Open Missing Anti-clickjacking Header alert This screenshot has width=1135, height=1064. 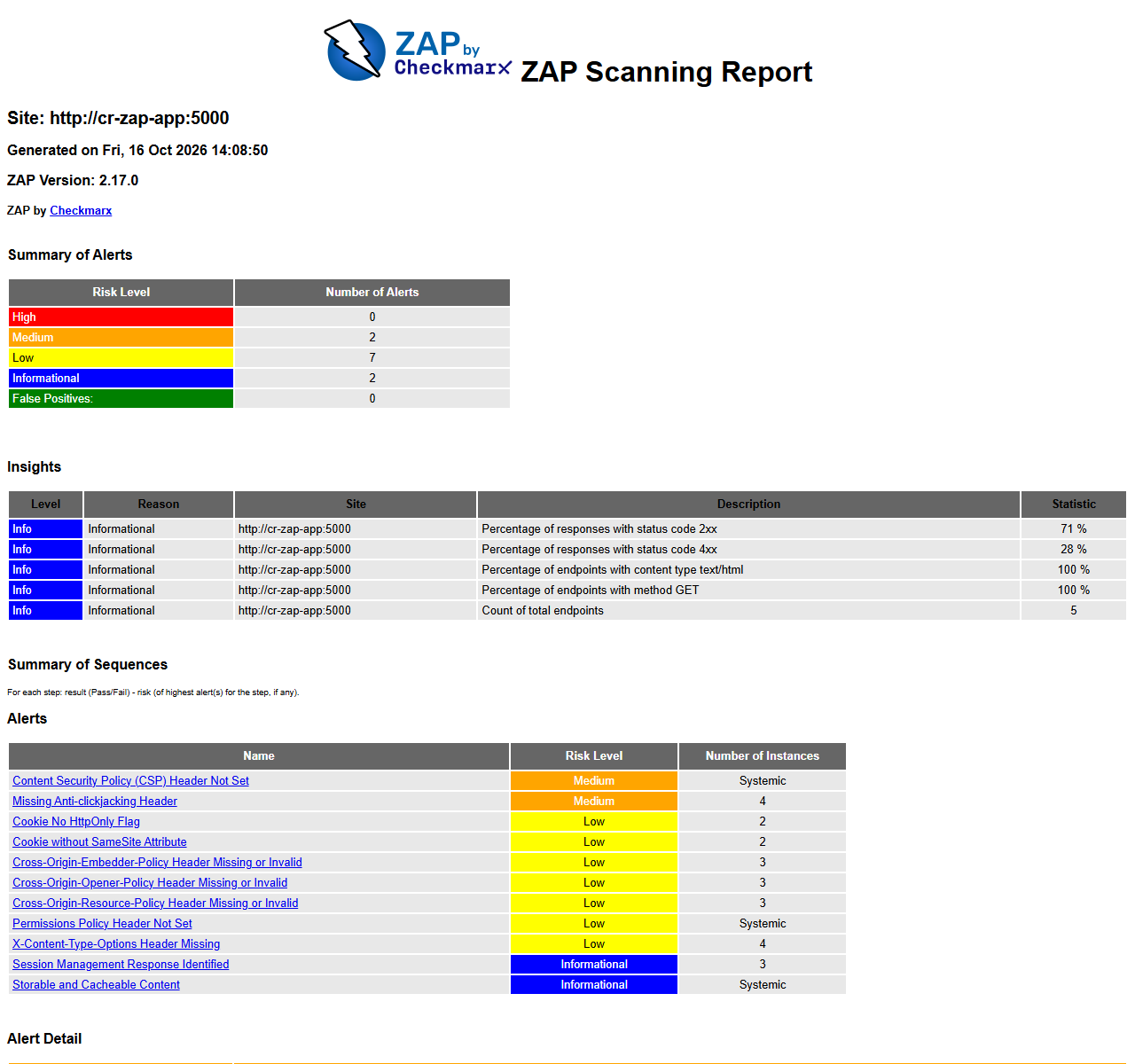[95, 801]
